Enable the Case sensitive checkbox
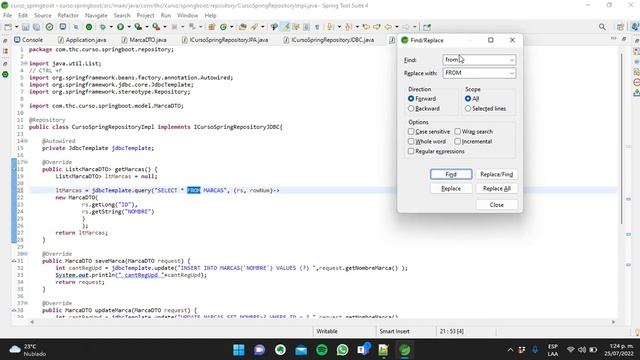 pos(411,131)
